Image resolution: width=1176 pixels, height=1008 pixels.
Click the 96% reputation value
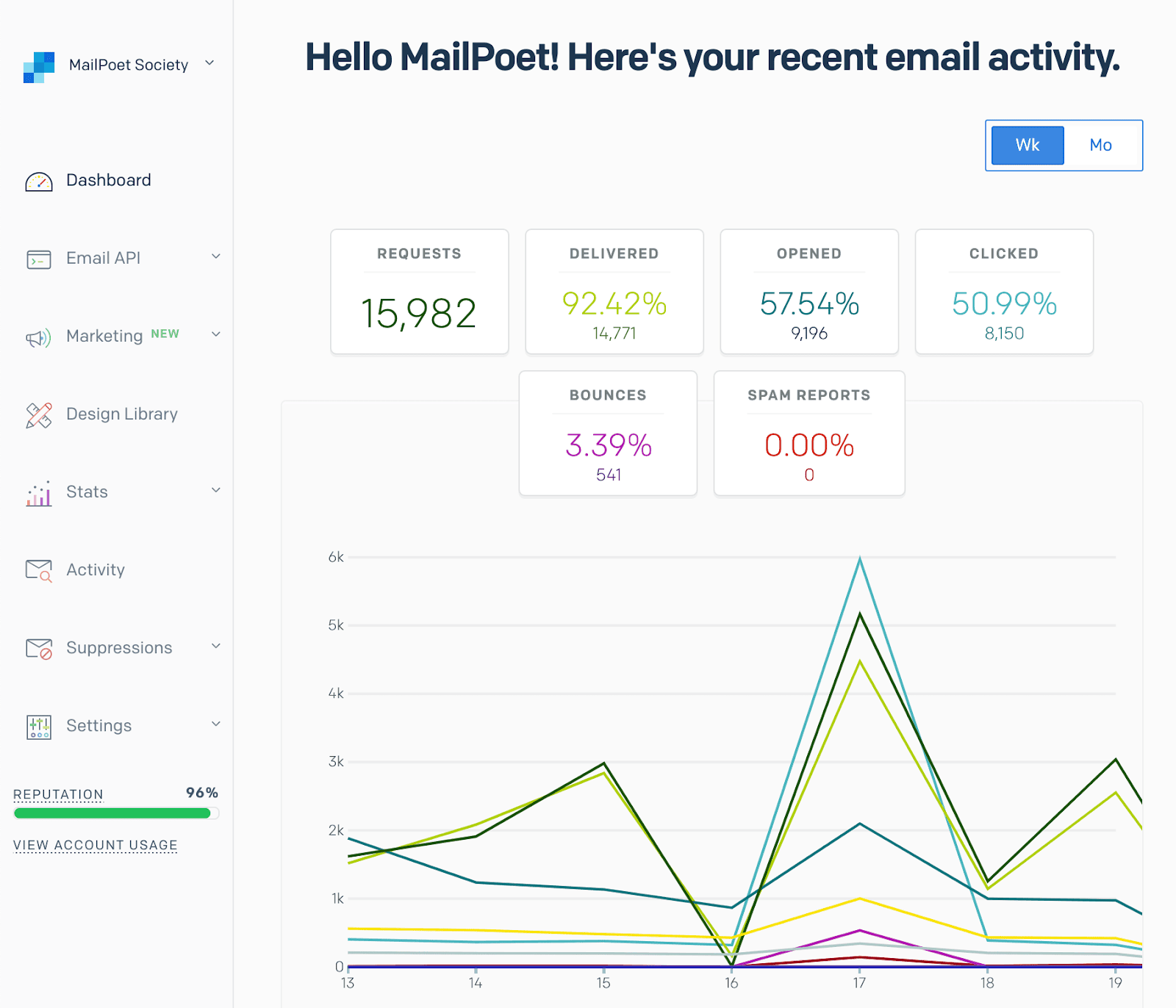pos(202,793)
